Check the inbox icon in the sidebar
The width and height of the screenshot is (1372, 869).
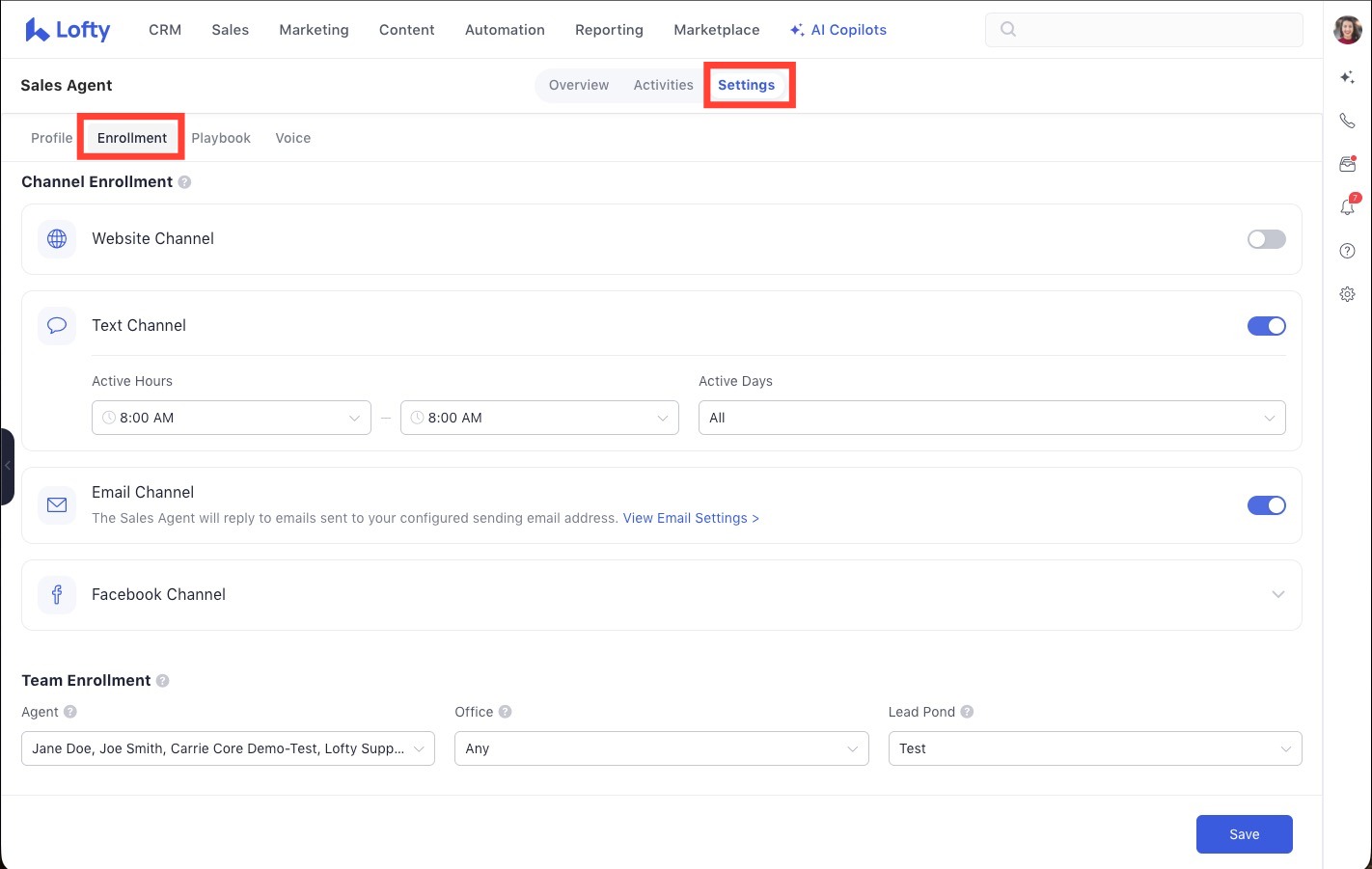click(1347, 164)
